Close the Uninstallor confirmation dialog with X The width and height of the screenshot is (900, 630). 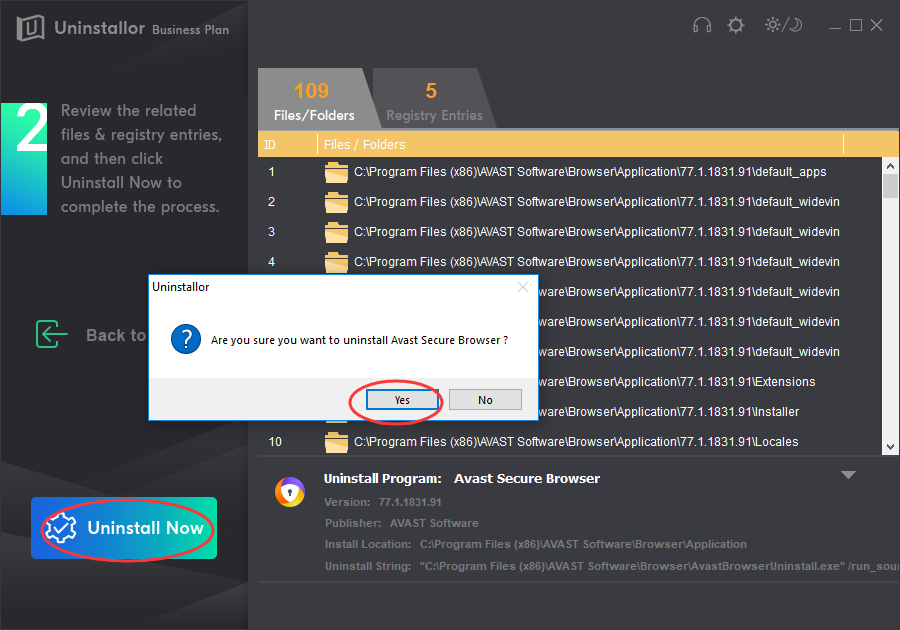(x=522, y=287)
